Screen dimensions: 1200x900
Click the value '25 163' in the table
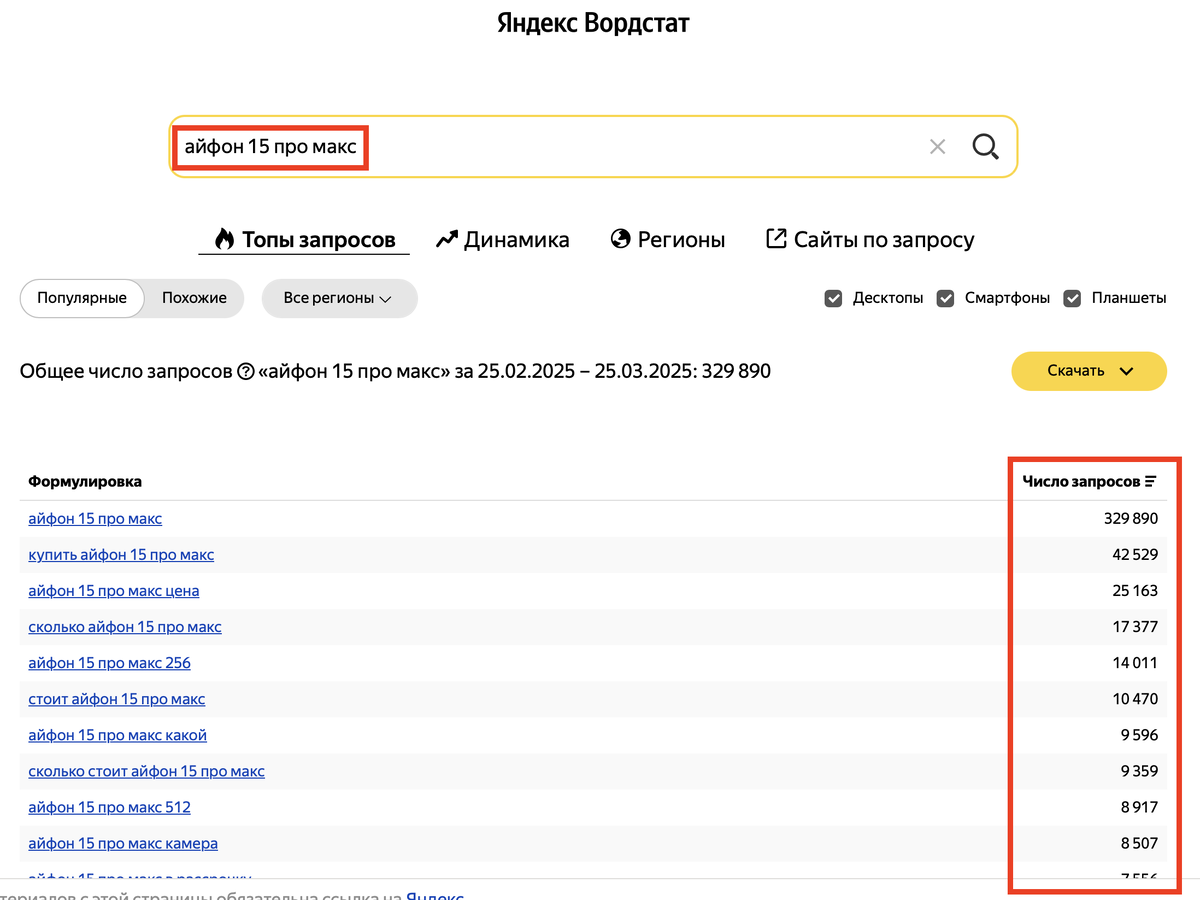tap(1135, 591)
